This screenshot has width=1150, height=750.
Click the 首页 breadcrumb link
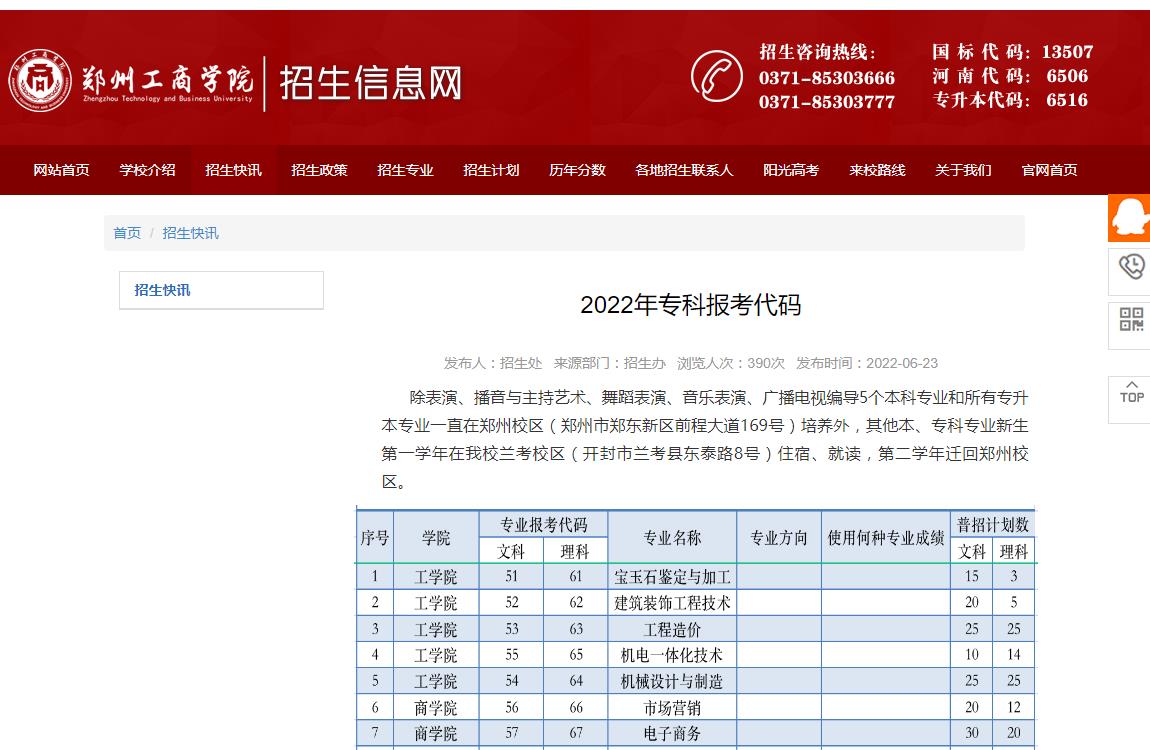coord(127,233)
